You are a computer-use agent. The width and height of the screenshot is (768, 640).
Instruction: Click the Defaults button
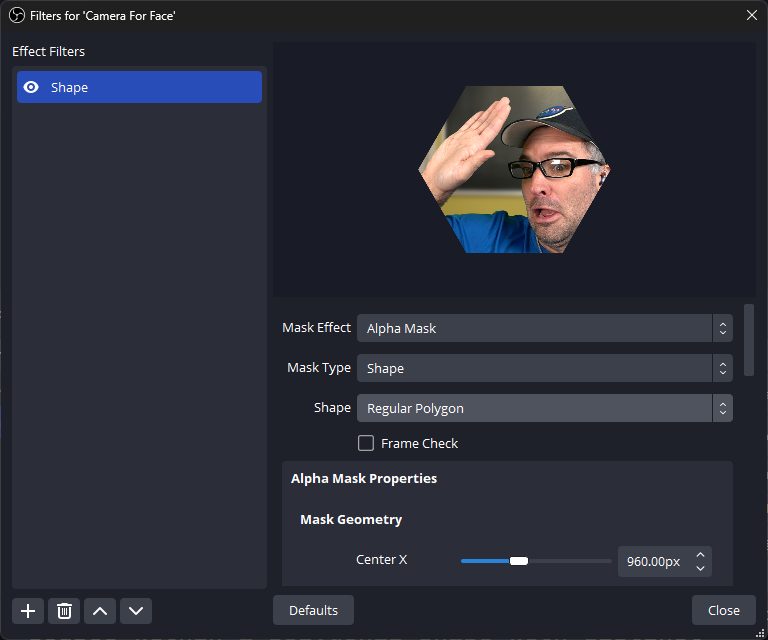pos(313,610)
